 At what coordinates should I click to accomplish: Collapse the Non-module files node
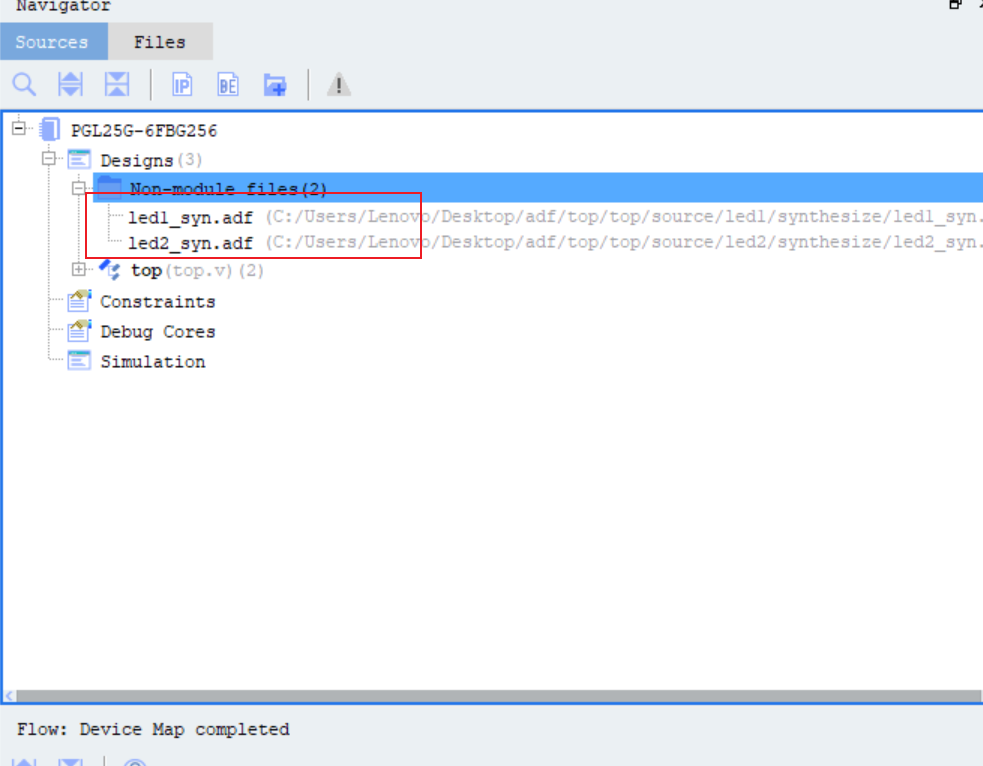pyautogui.click(x=78, y=188)
